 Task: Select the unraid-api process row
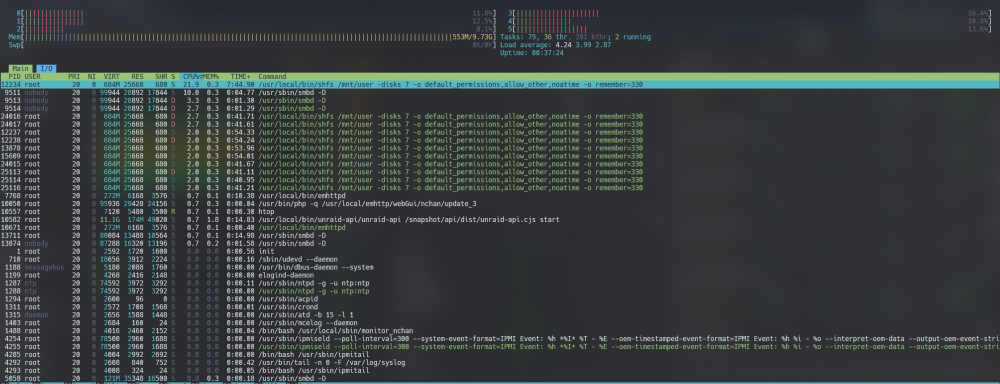click(500, 220)
